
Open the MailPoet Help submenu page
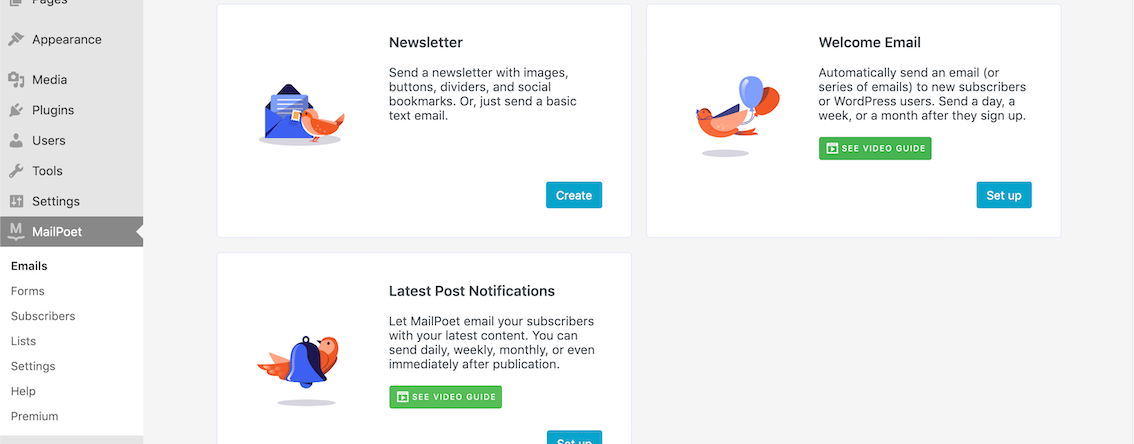click(23, 391)
